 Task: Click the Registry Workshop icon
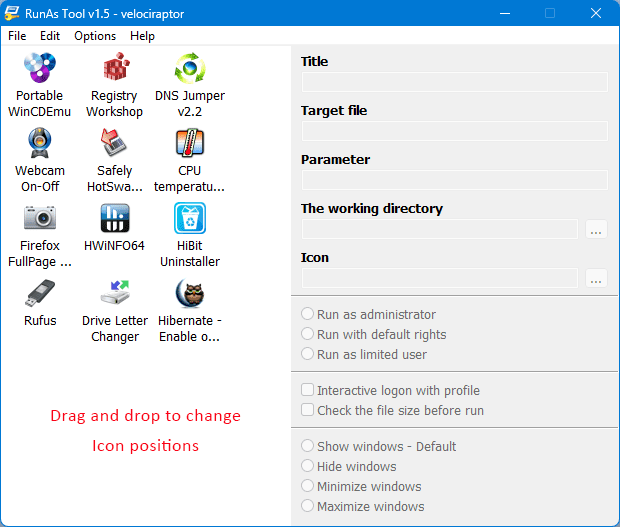point(114,69)
